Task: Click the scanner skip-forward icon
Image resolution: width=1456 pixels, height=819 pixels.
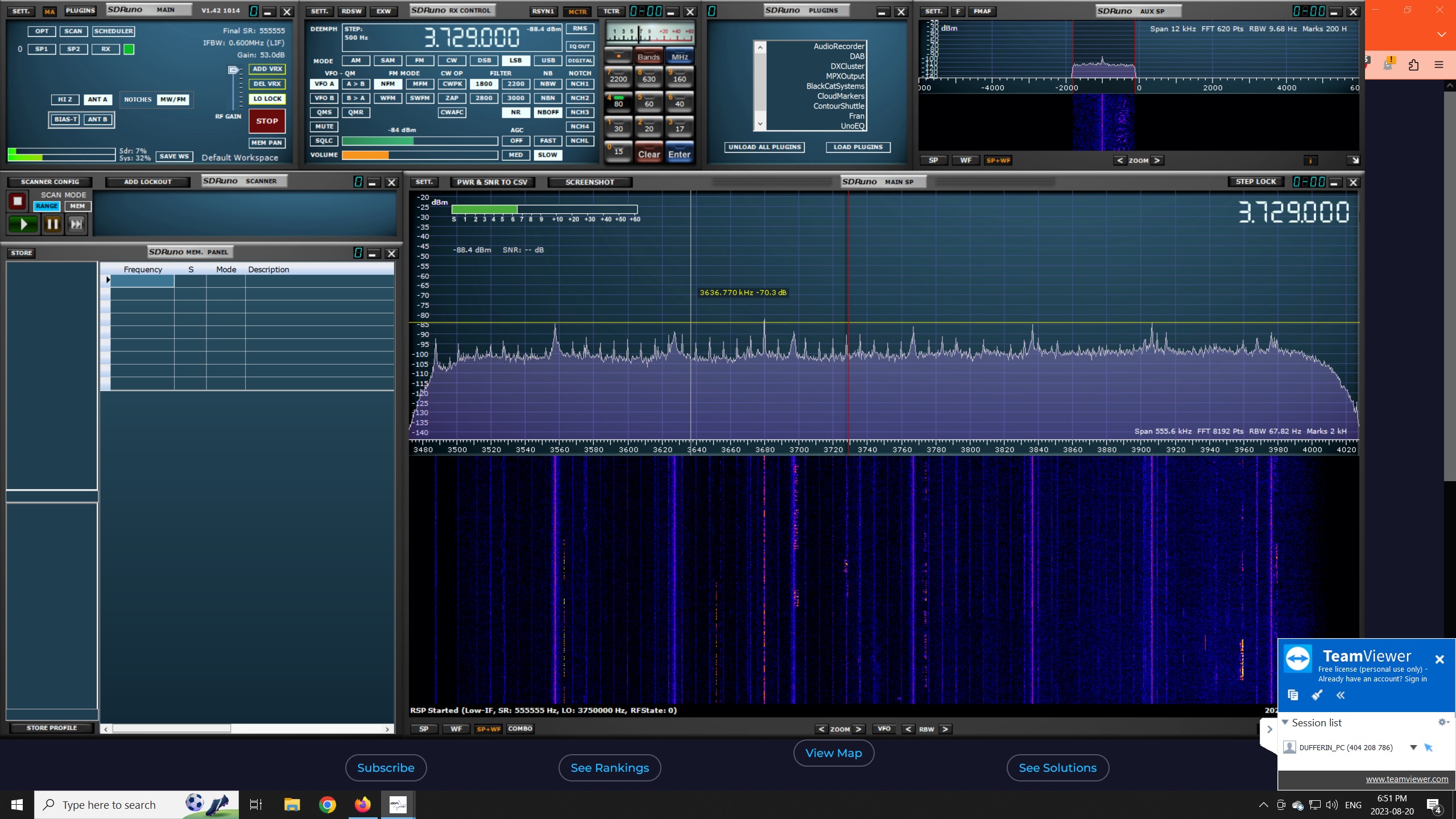Action: [x=76, y=224]
